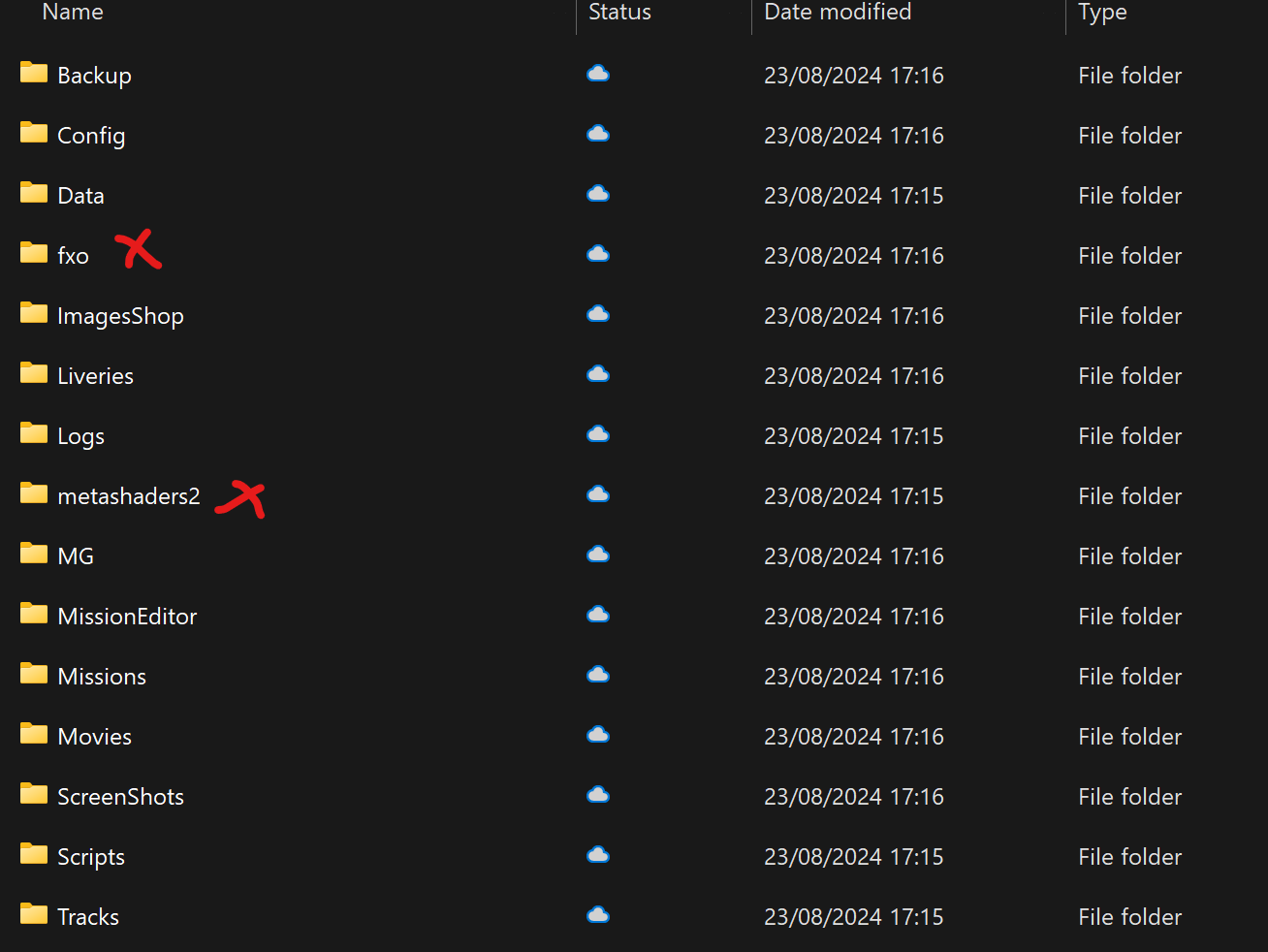This screenshot has height=952, width=1268.
Task: Click cloud status icon for Backup
Action: (x=598, y=74)
